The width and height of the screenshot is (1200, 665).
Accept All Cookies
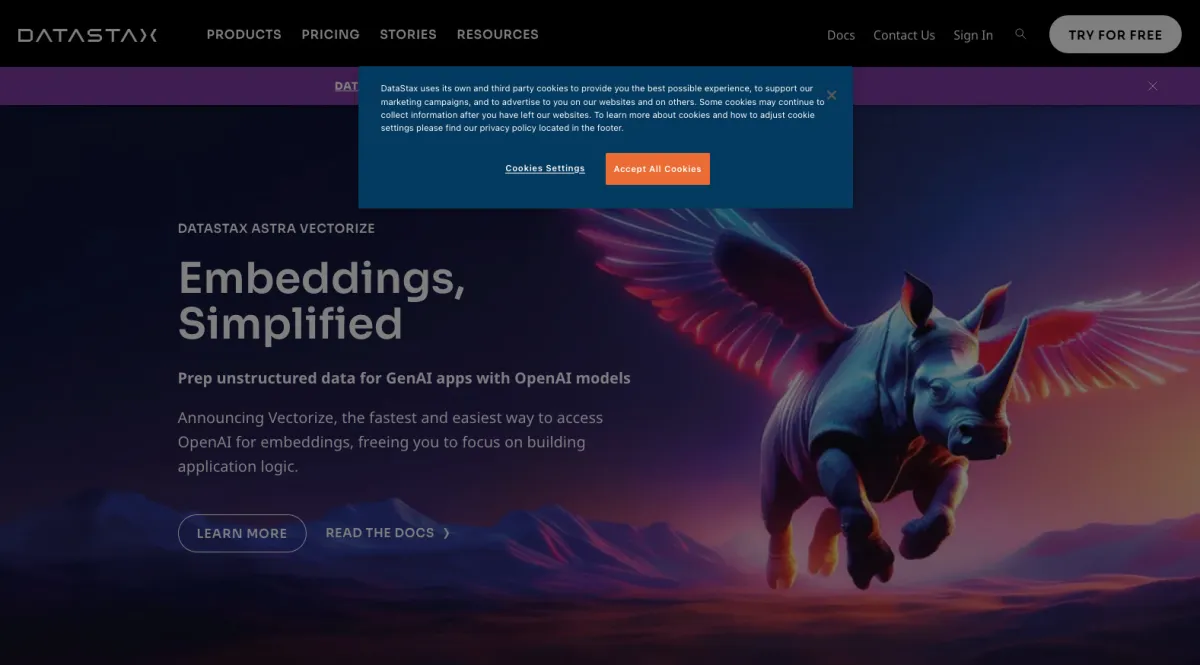point(657,169)
